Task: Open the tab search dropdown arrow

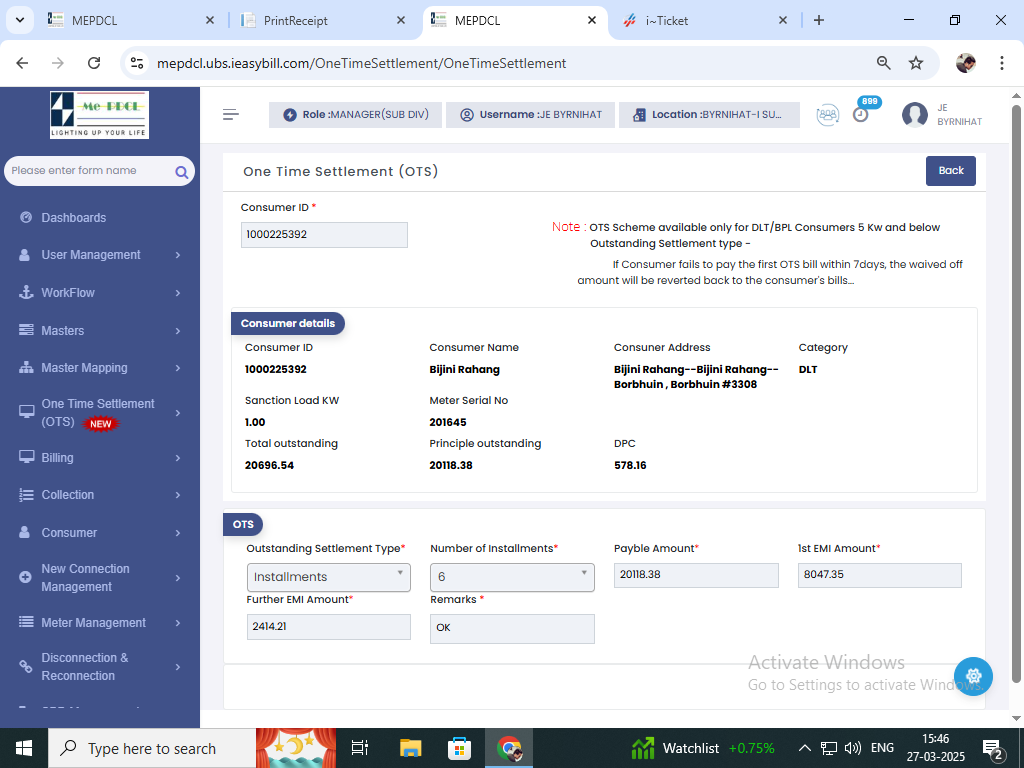Action: pos(20,20)
